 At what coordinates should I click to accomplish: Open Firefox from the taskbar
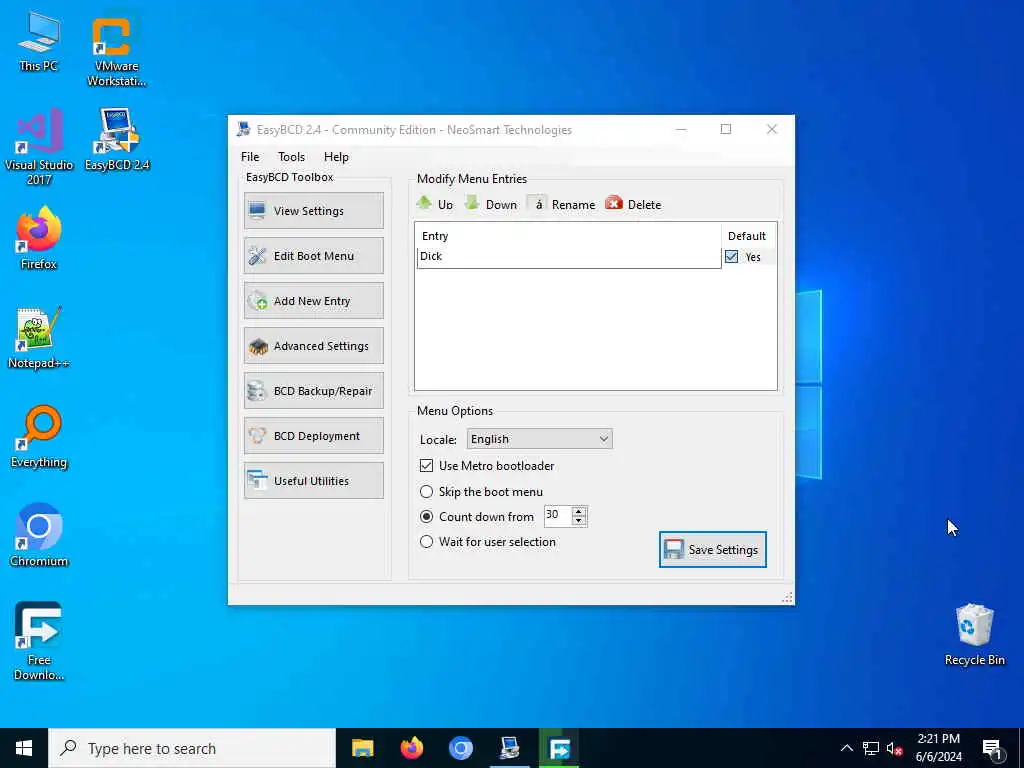coord(411,748)
